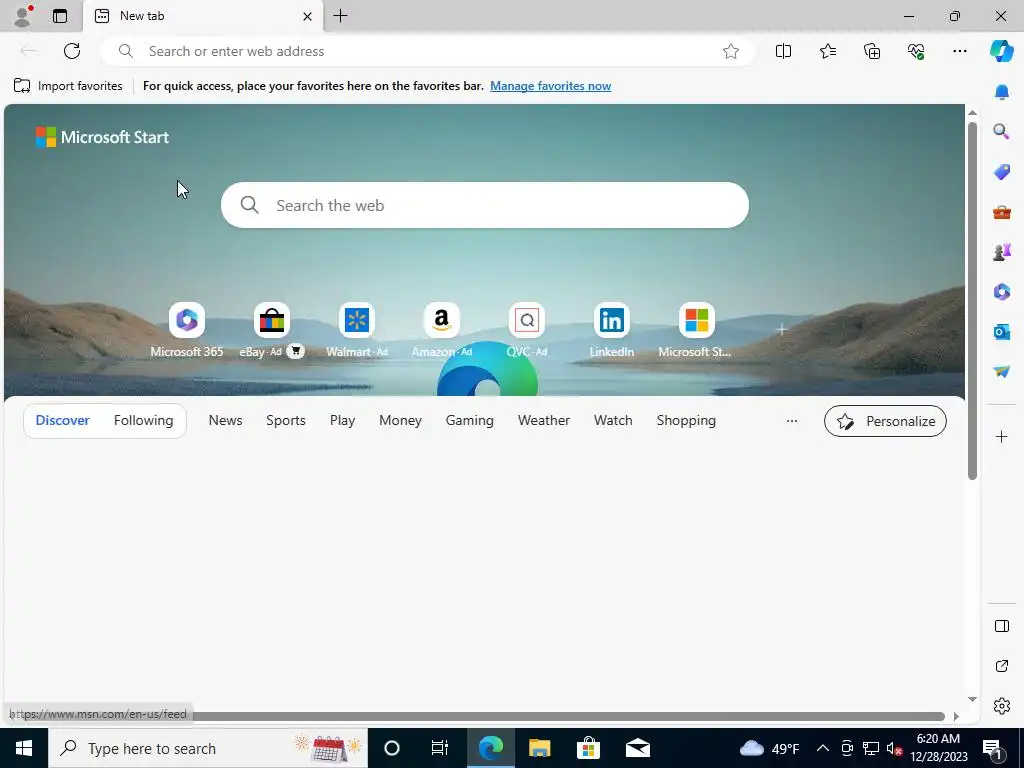Open taskbar weather 49°F widget
The image size is (1024, 768).
[769, 748]
